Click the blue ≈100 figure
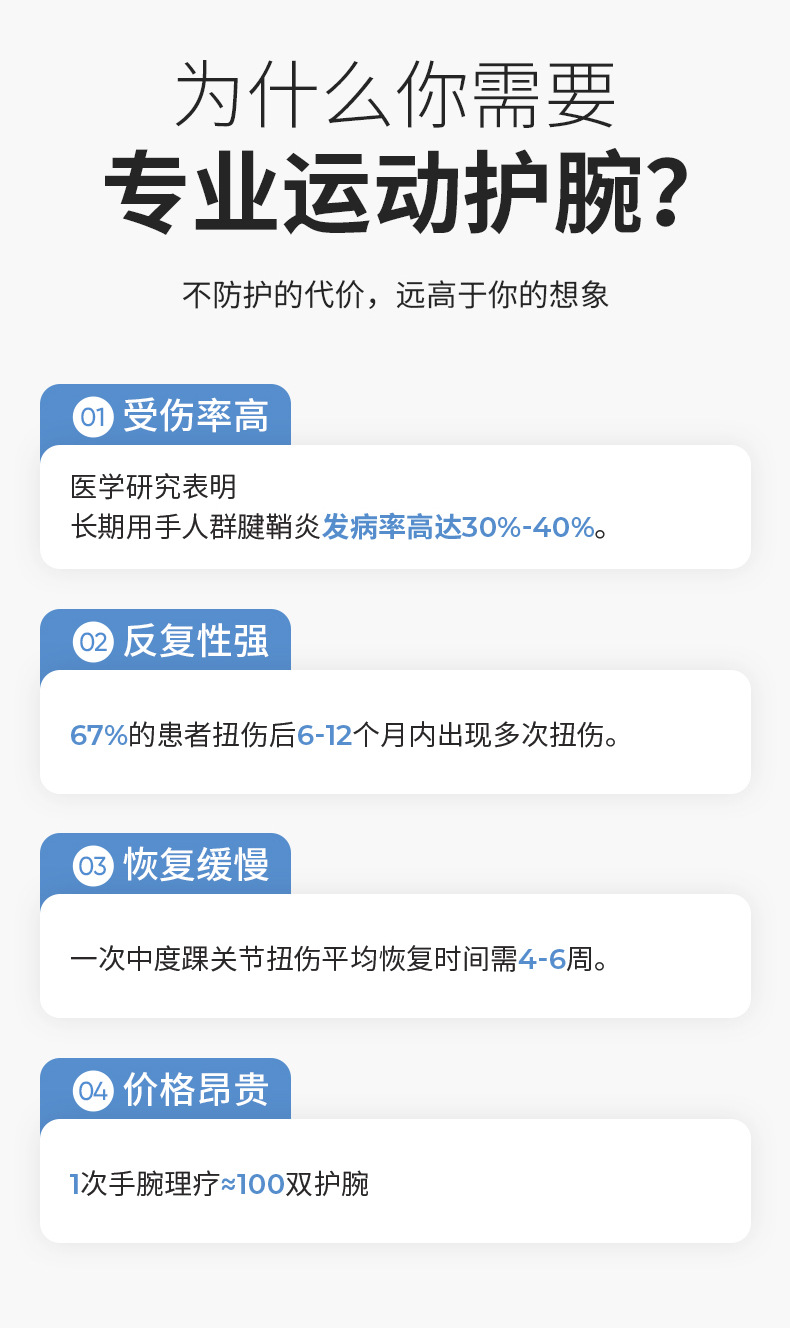The width and height of the screenshot is (790, 1328). click(x=252, y=1185)
